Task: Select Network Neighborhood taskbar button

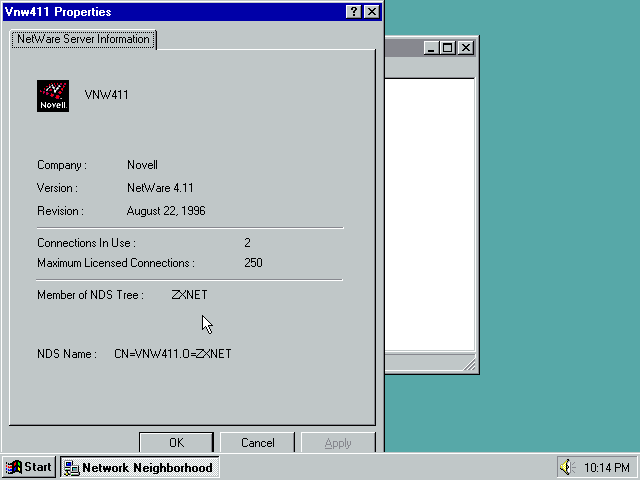Action: tap(140, 467)
